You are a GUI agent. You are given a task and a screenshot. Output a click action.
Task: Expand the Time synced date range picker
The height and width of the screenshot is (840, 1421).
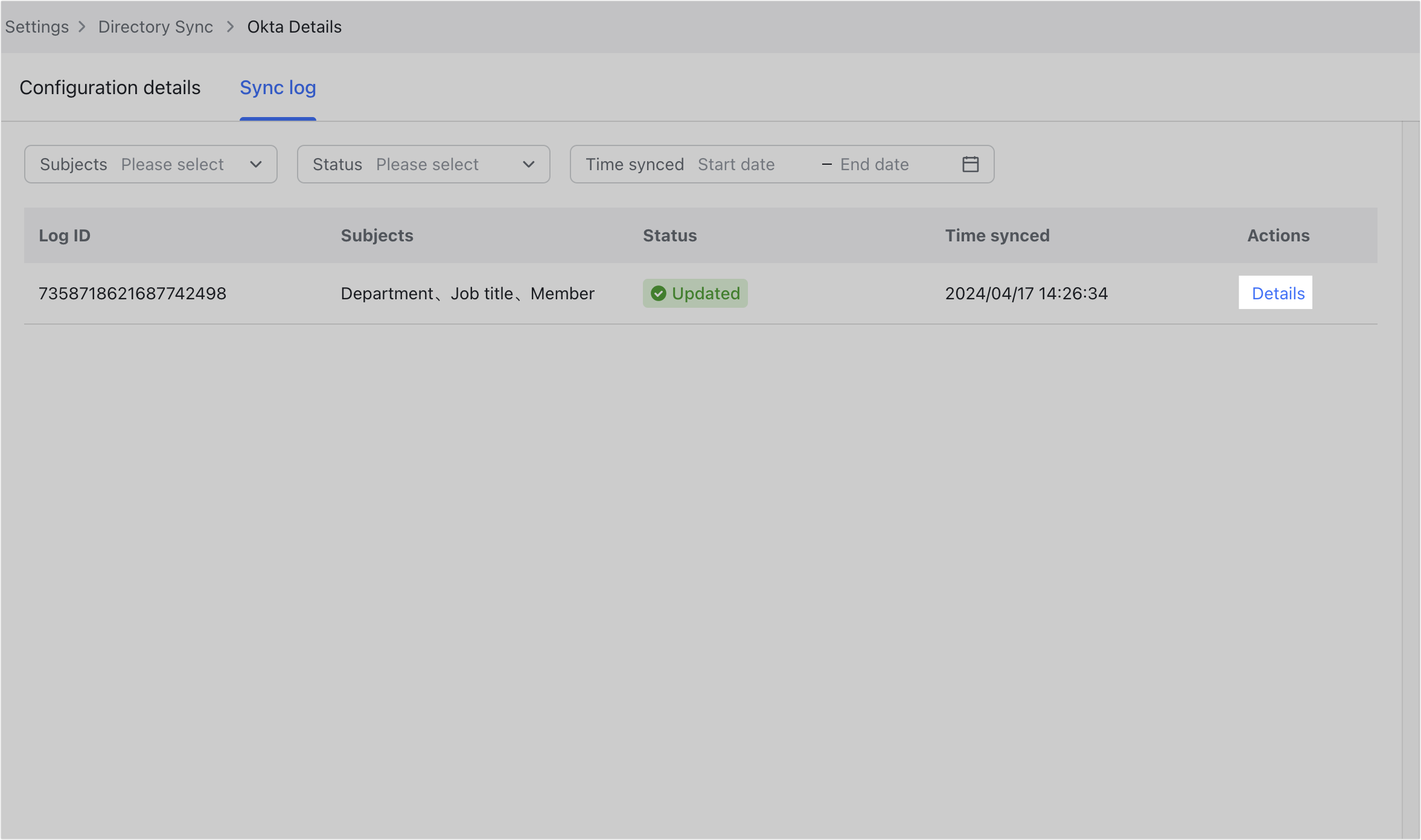pyautogui.click(x=782, y=164)
